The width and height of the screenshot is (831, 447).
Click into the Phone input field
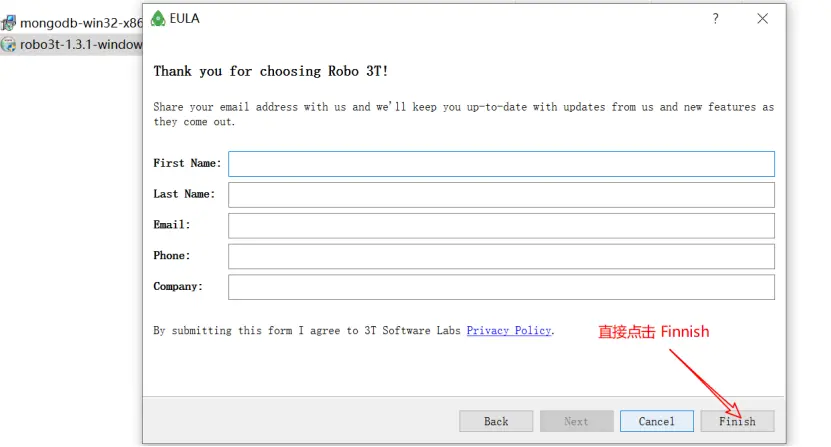tap(501, 256)
